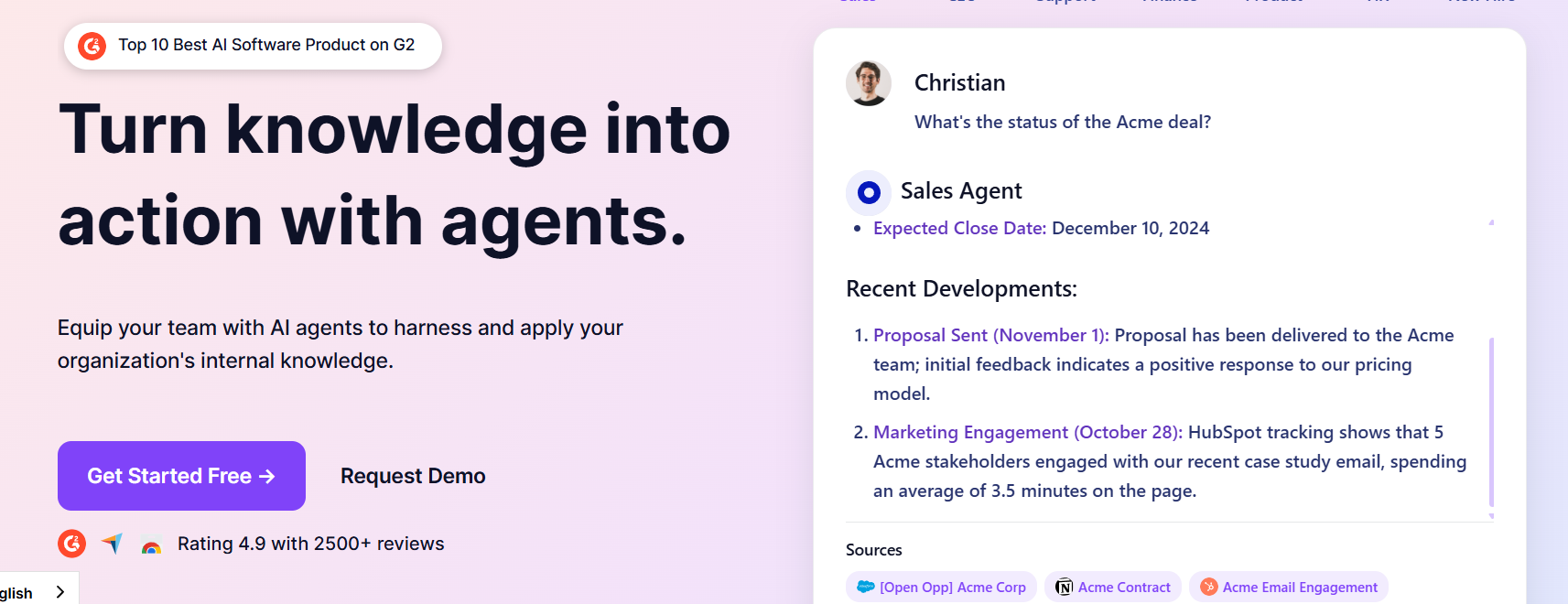The height and width of the screenshot is (604, 1568).
Task: Click the G2 icon beside the rating
Action: point(71,544)
